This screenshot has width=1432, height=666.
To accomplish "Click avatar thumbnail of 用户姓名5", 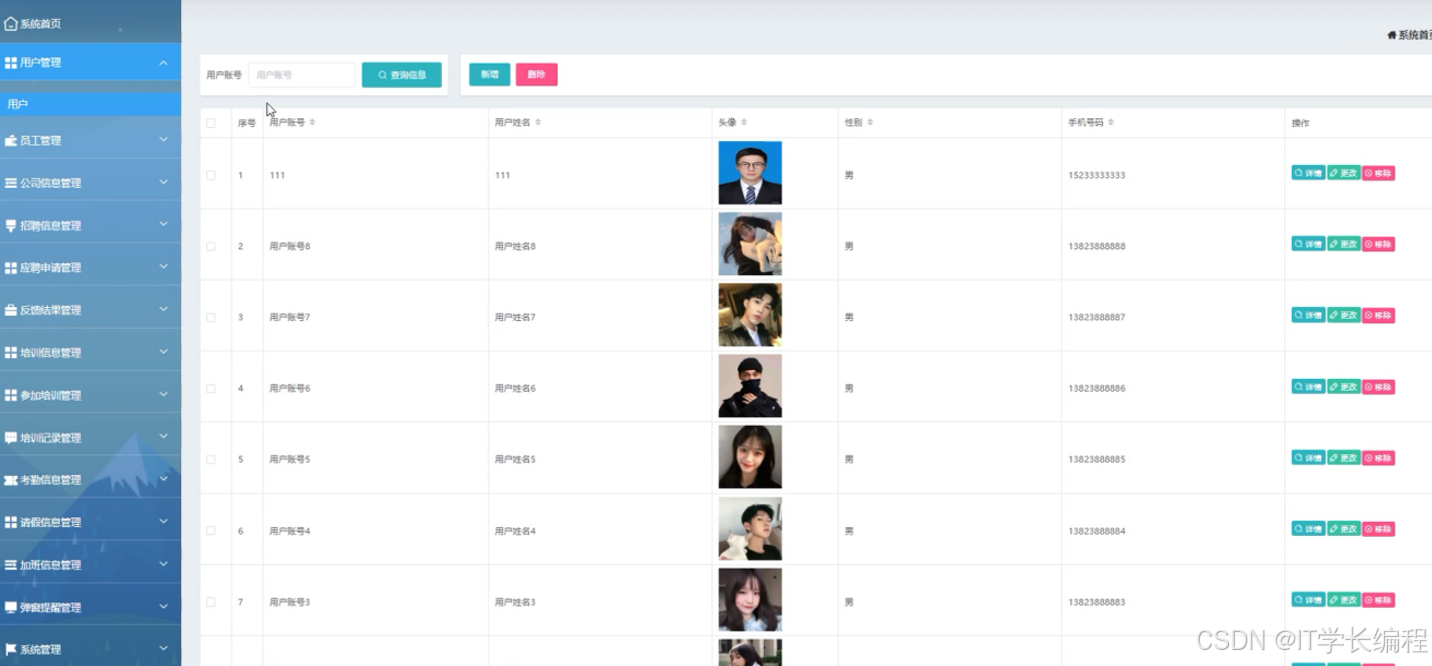I will 750,457.
